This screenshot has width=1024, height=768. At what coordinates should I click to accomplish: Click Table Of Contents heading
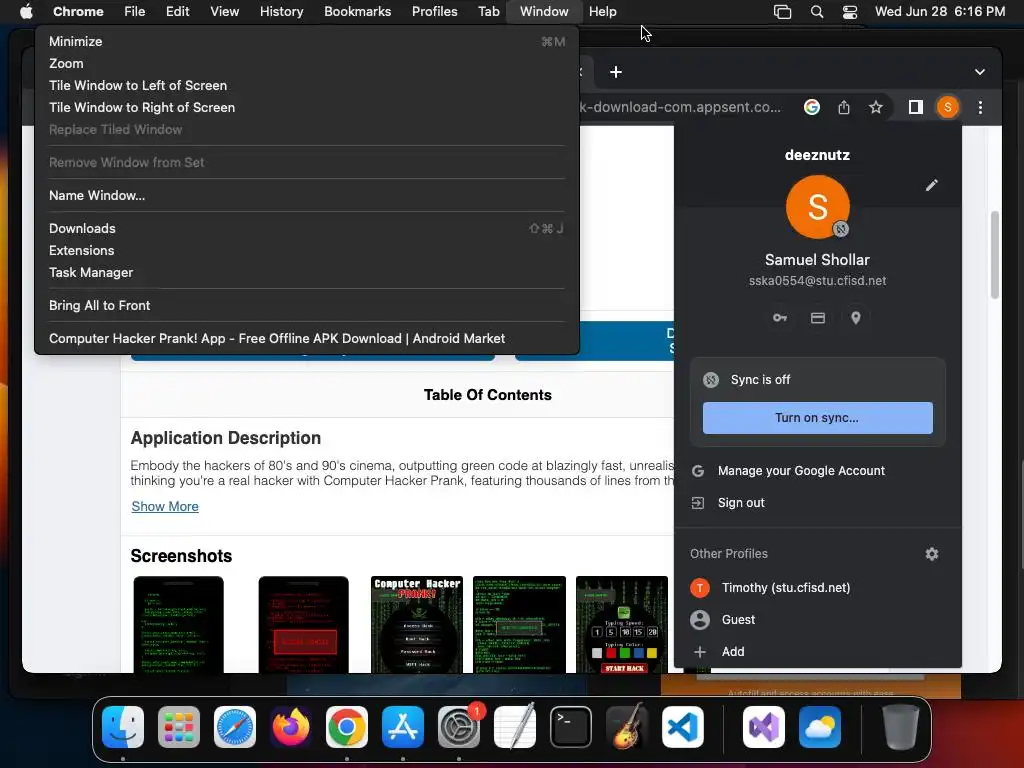click(487, 395)
